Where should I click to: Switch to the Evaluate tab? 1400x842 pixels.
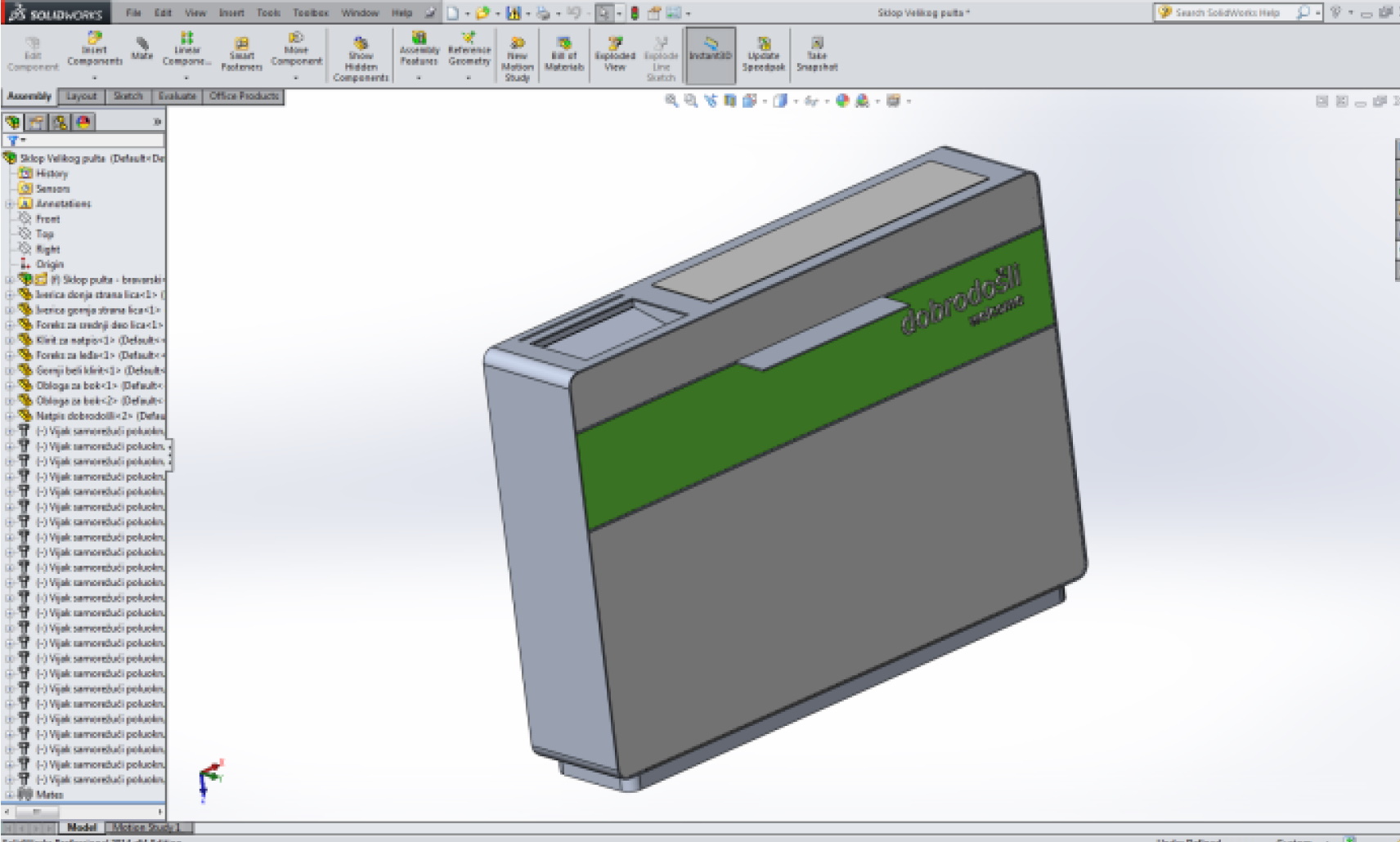pyautogui.click(x=177, y=96)
